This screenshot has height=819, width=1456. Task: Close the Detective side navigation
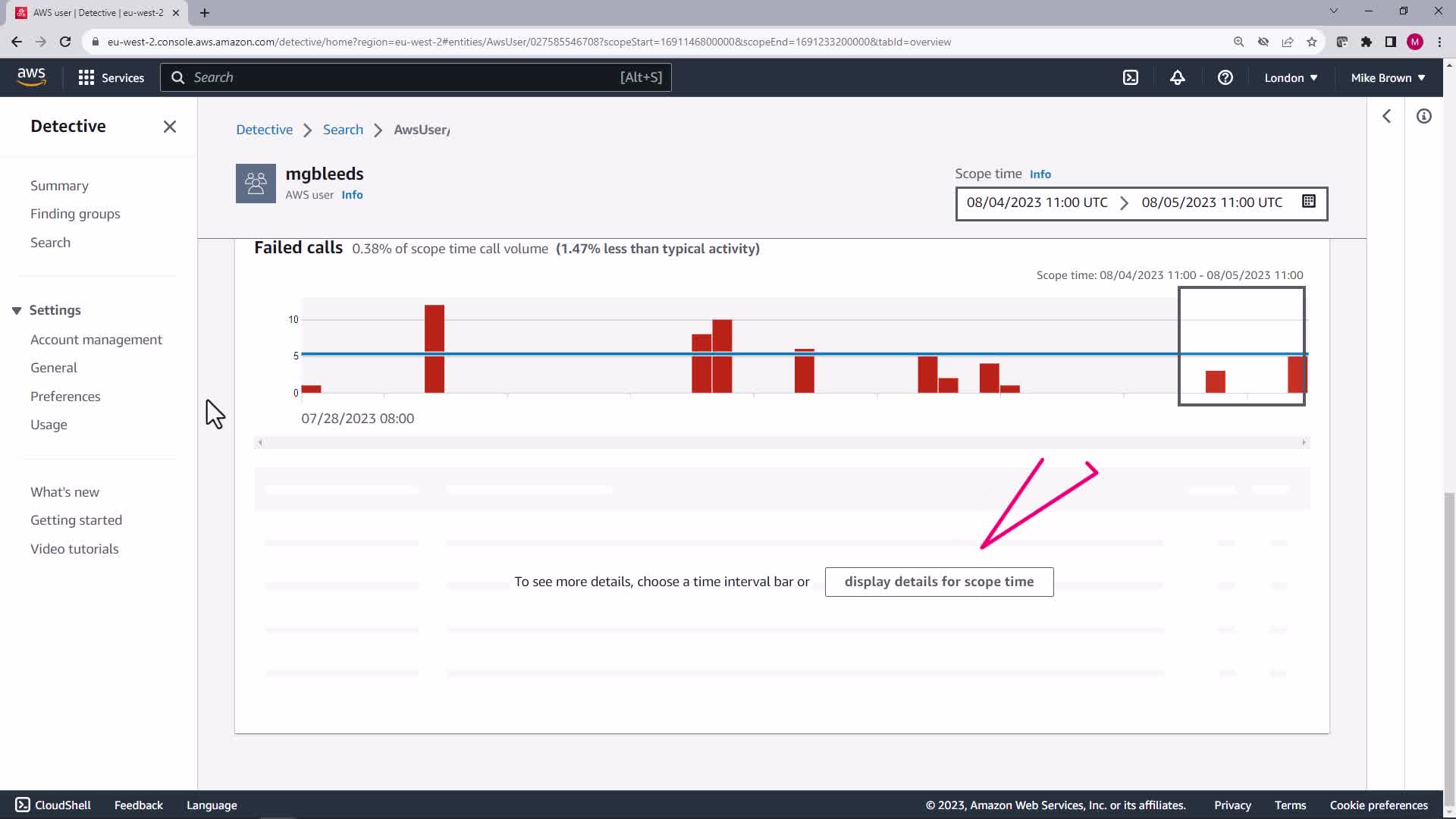170,127
